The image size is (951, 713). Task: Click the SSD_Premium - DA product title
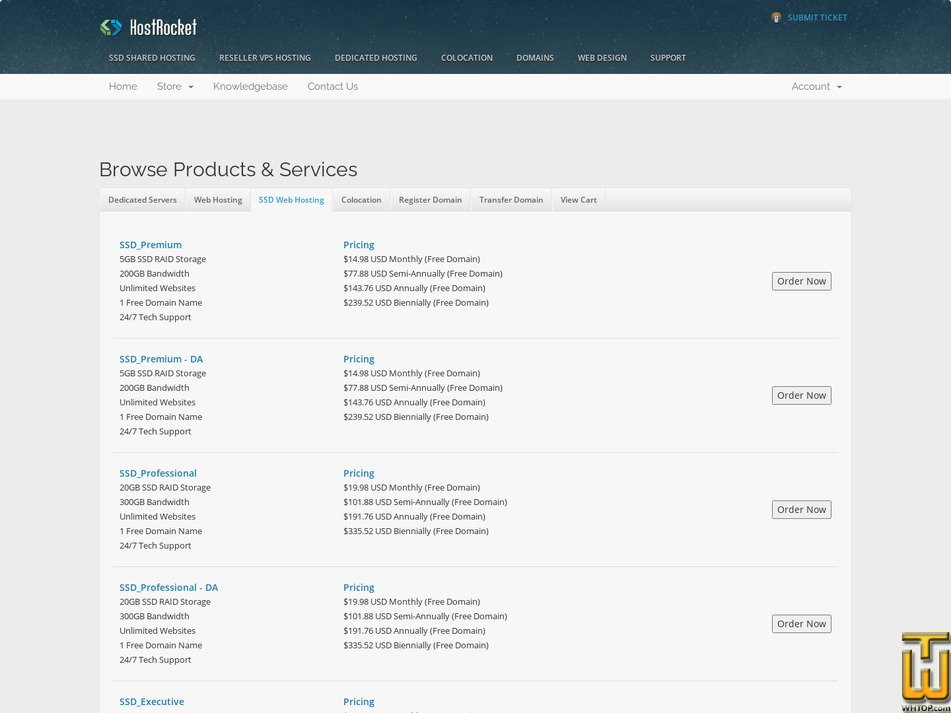161,359
